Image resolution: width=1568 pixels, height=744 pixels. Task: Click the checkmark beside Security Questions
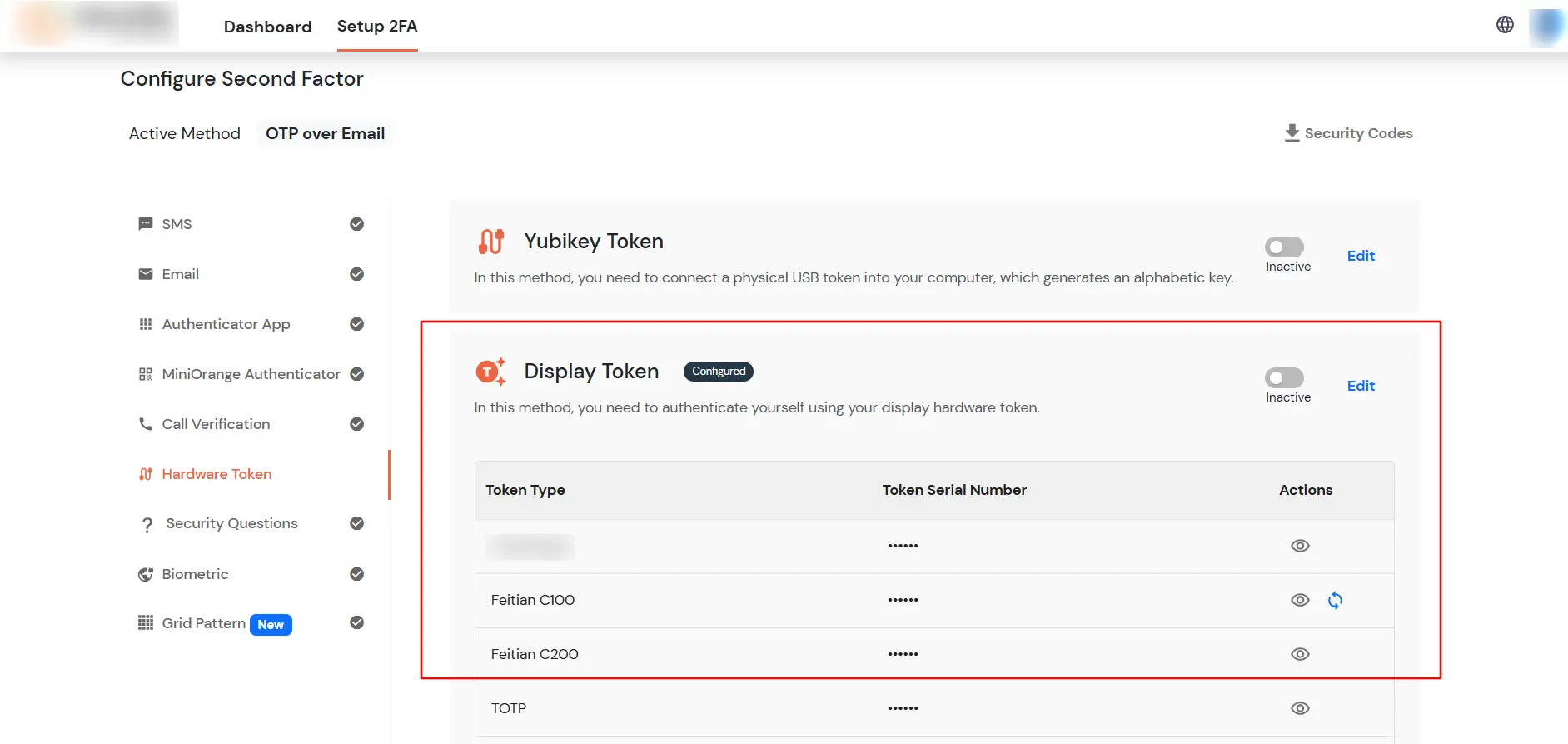click(x=357, y=523)
